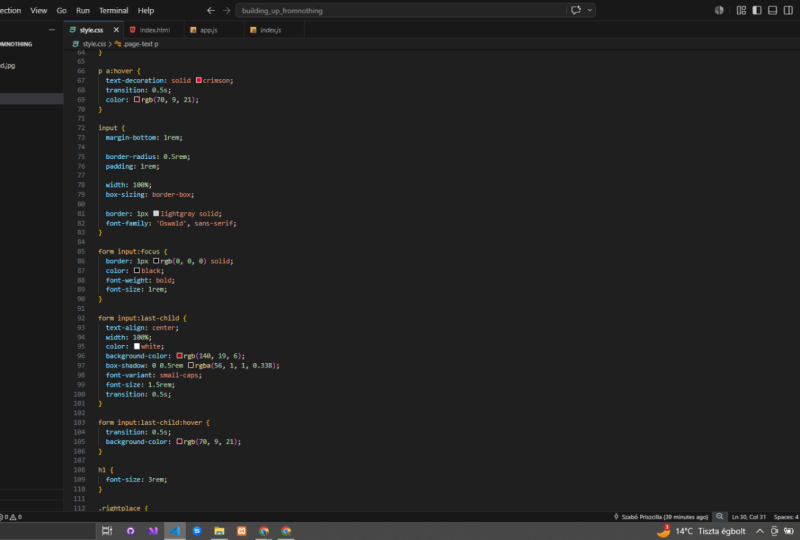
Task: Open the white color swatch
Action: click(x=137, y=346)
